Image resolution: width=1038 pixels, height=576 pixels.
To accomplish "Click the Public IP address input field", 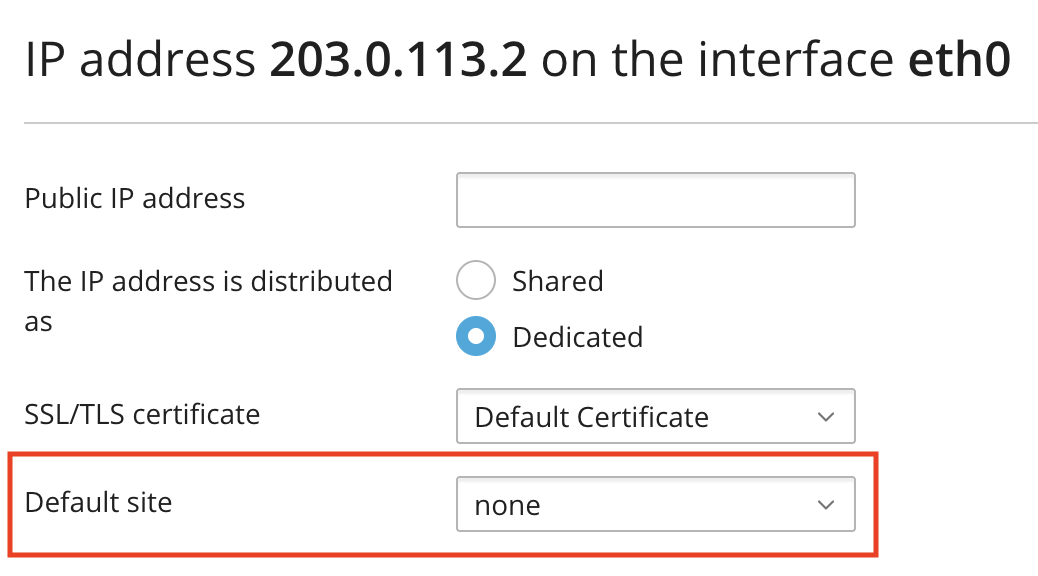I will [x=655, y=200].
